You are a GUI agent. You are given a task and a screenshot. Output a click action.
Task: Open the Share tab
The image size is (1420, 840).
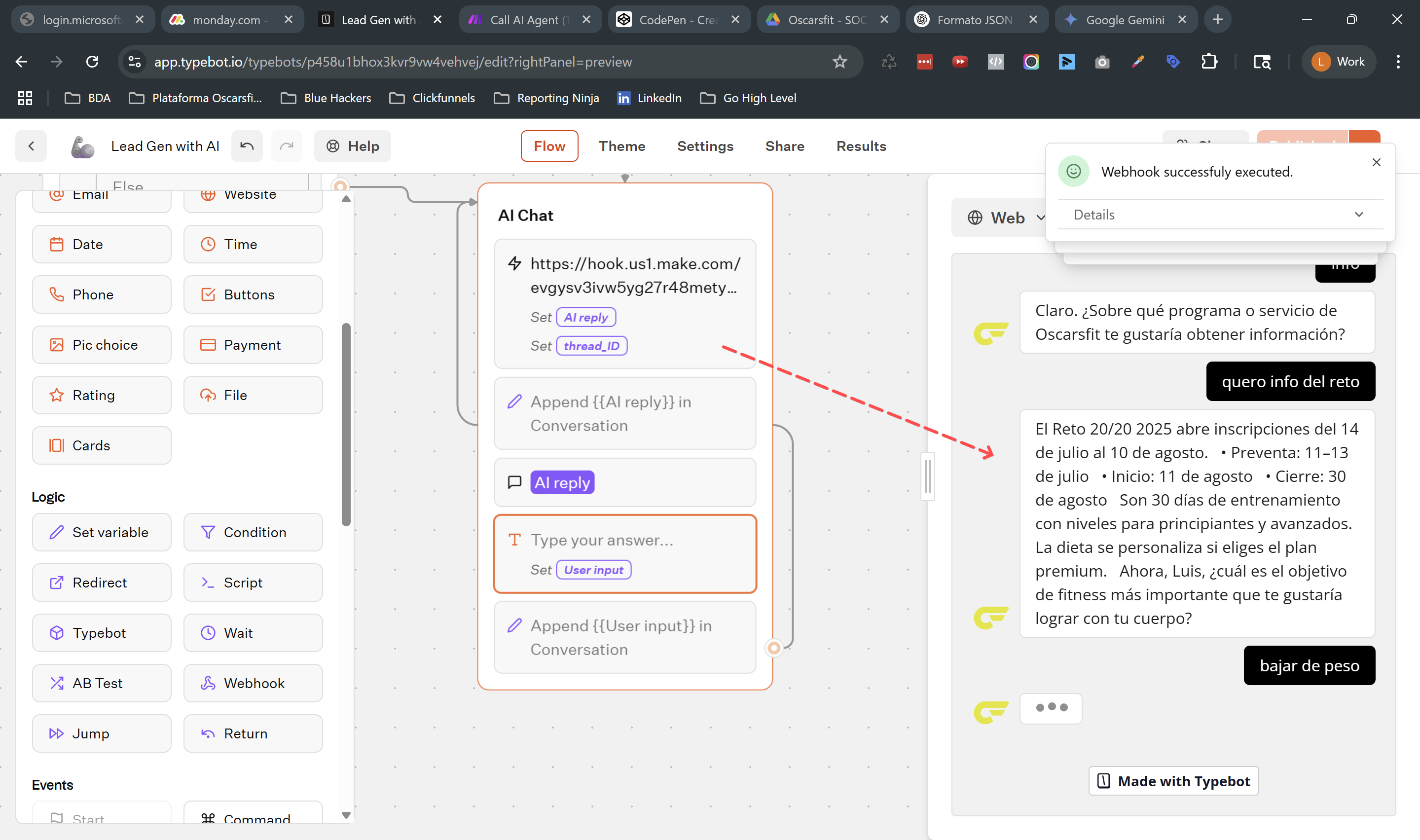click(x=784, y=146)
